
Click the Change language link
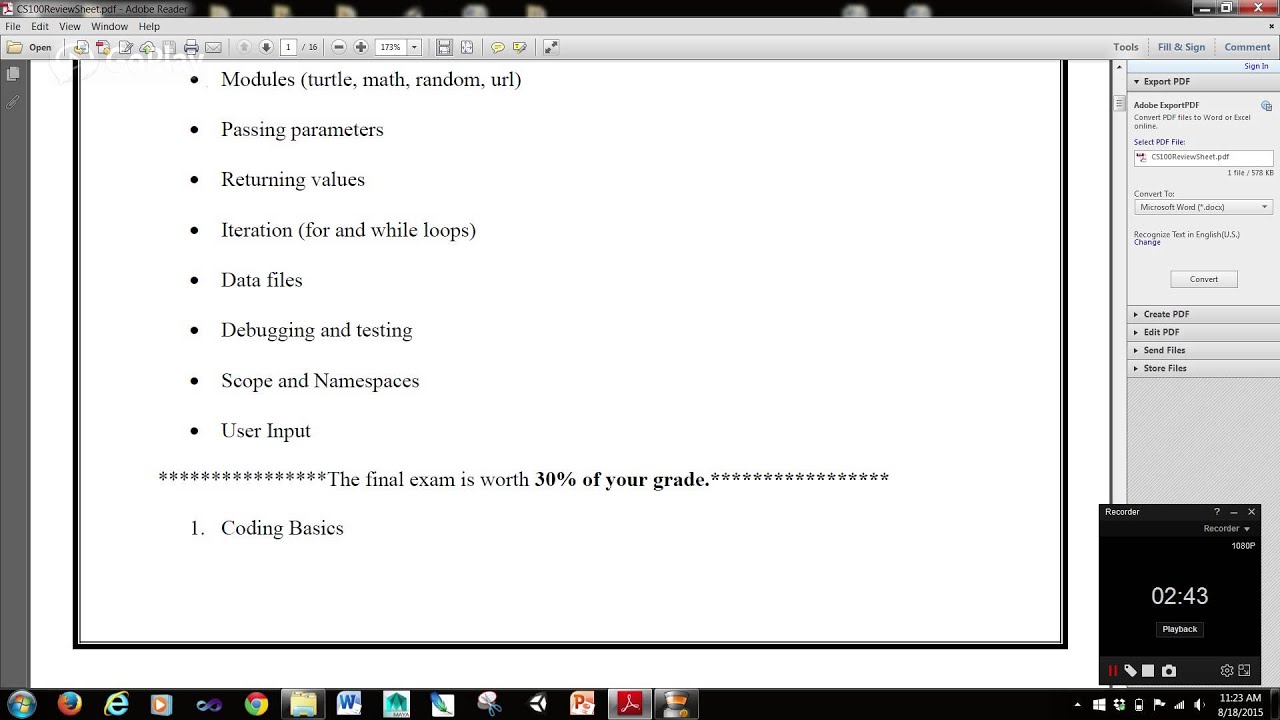coord(1147,242)
